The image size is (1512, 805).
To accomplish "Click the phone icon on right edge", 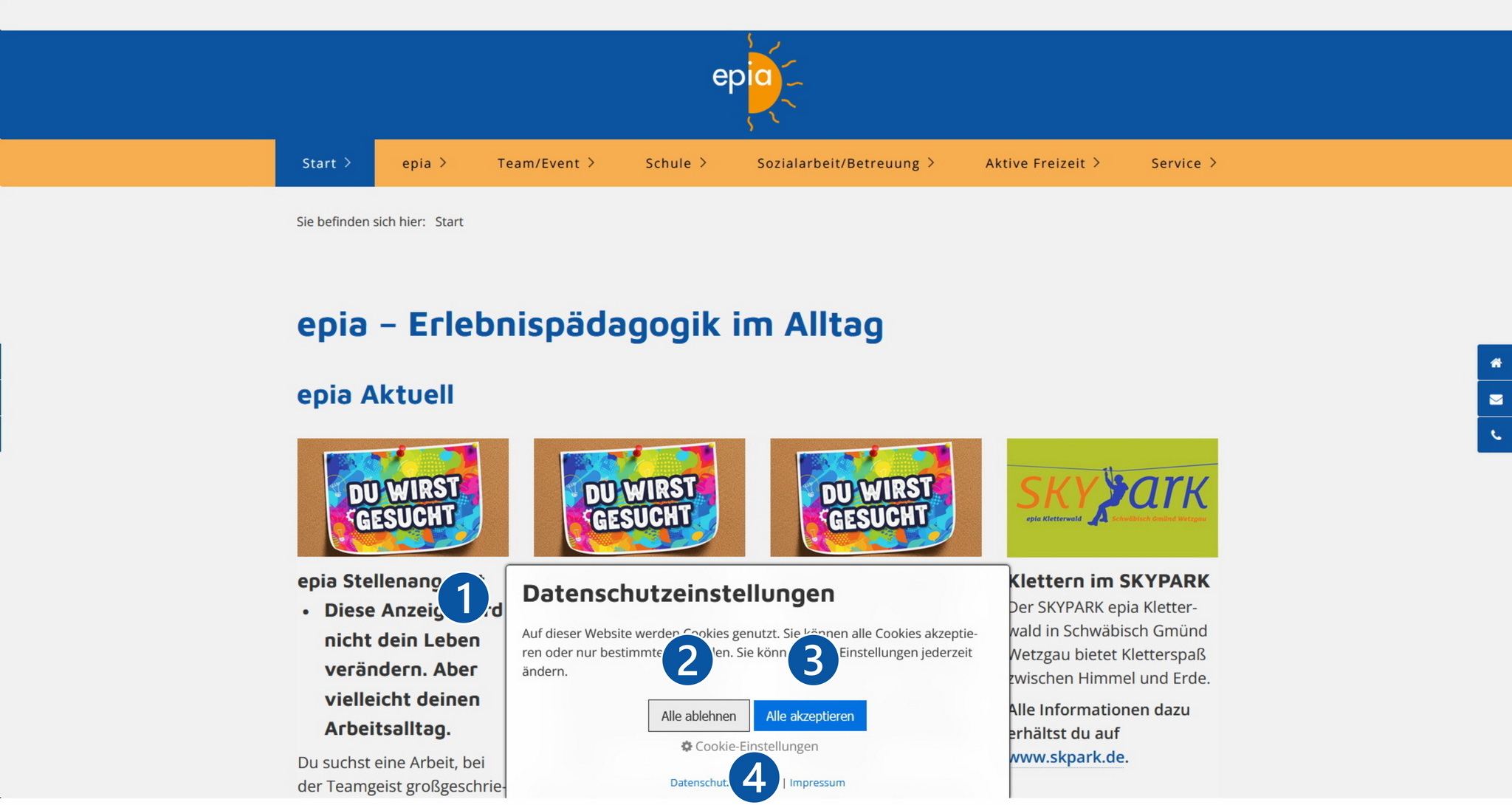I will pyautogui.click(x=1495, y=436).
